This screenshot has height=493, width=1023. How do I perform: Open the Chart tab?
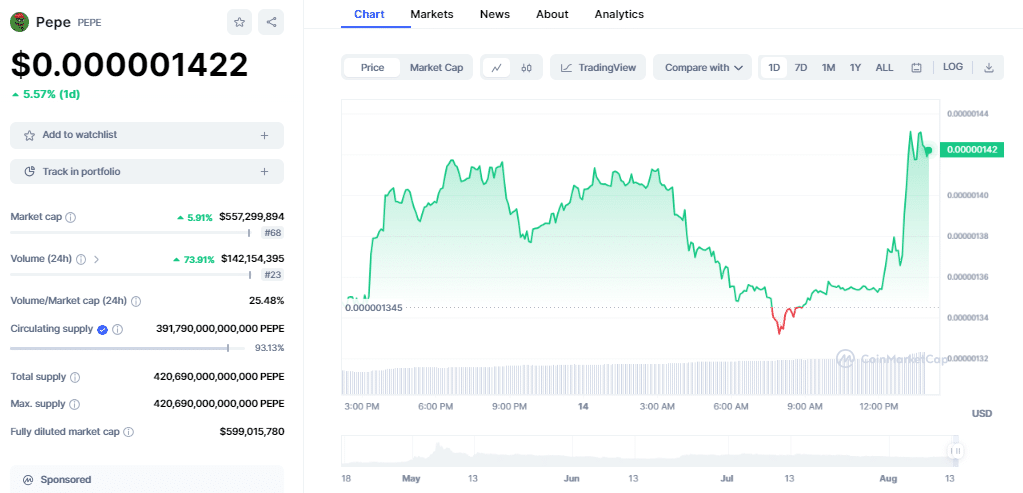369,14
